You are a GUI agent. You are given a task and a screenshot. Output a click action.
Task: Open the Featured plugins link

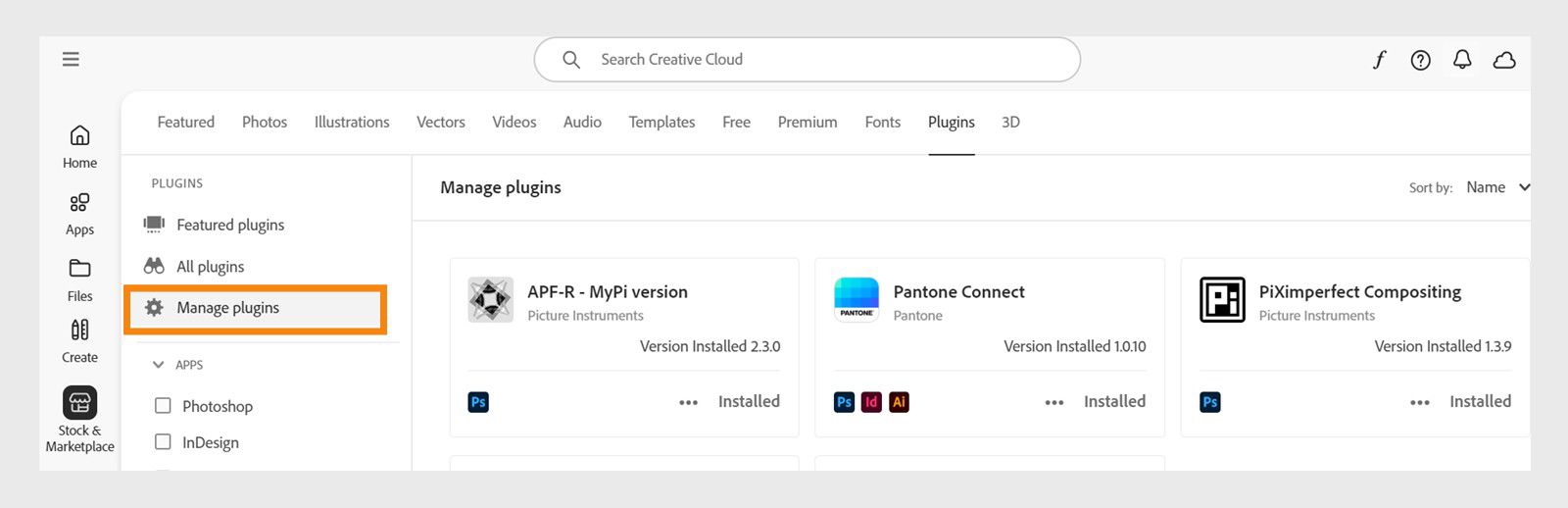tap(229, 225)
